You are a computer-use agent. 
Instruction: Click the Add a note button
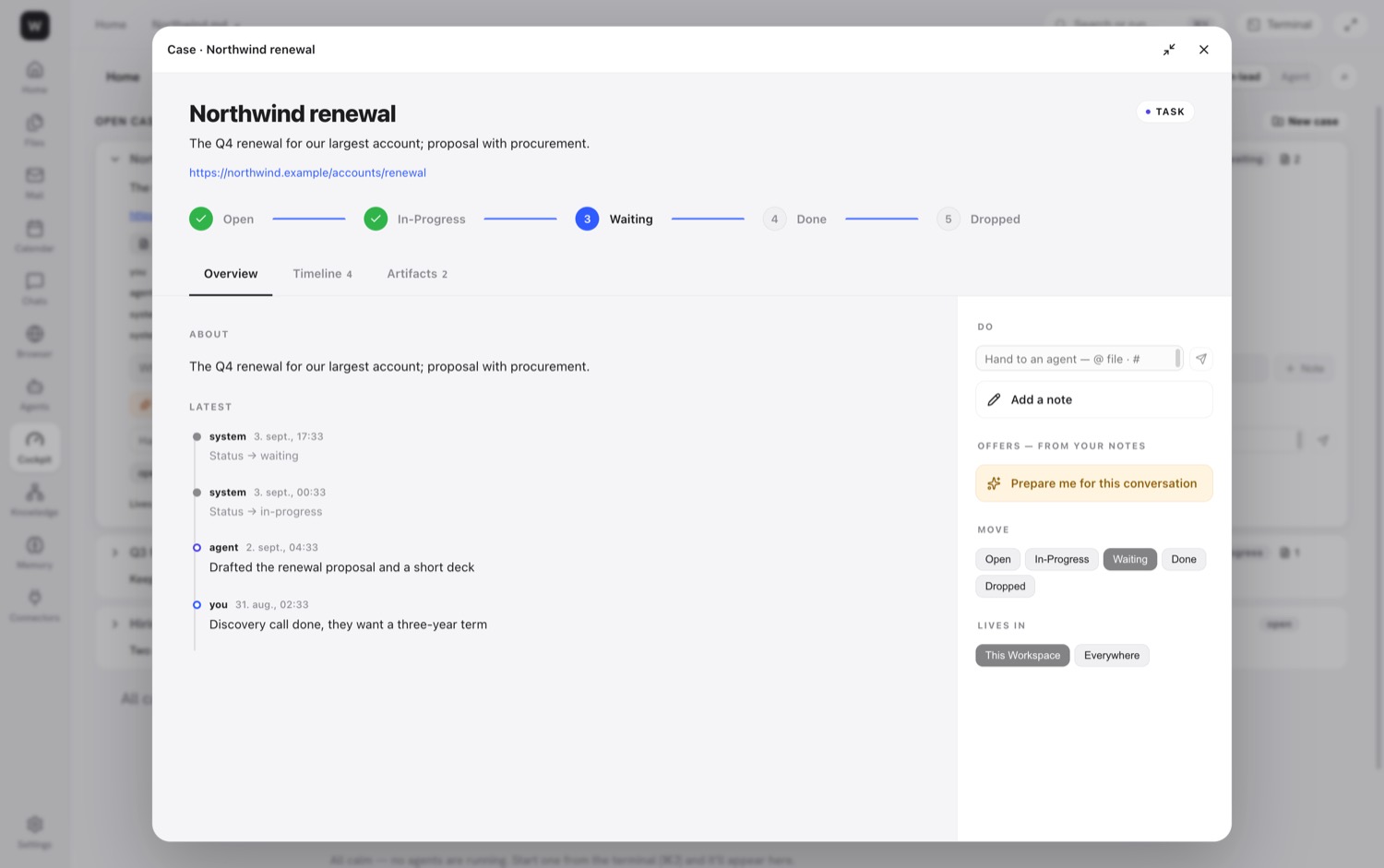tap(1093, 399)
